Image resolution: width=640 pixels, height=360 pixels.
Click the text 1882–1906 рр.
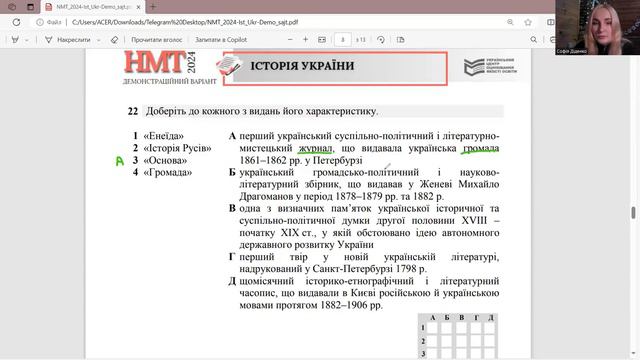click(352, 305)
